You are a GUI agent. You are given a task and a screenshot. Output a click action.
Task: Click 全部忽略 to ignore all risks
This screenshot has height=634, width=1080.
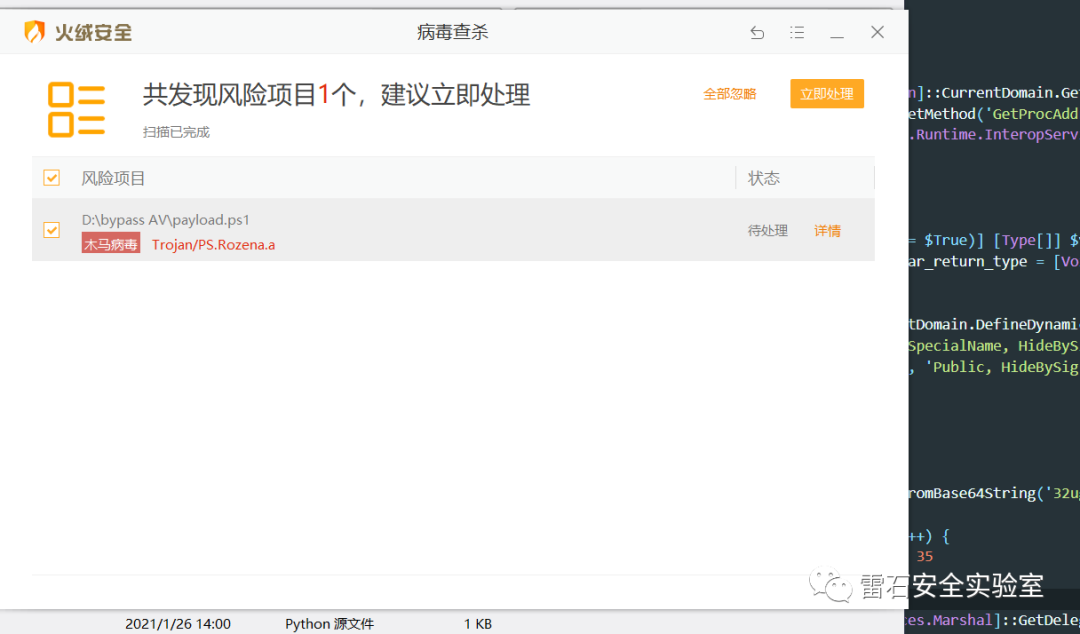[729, 94]
